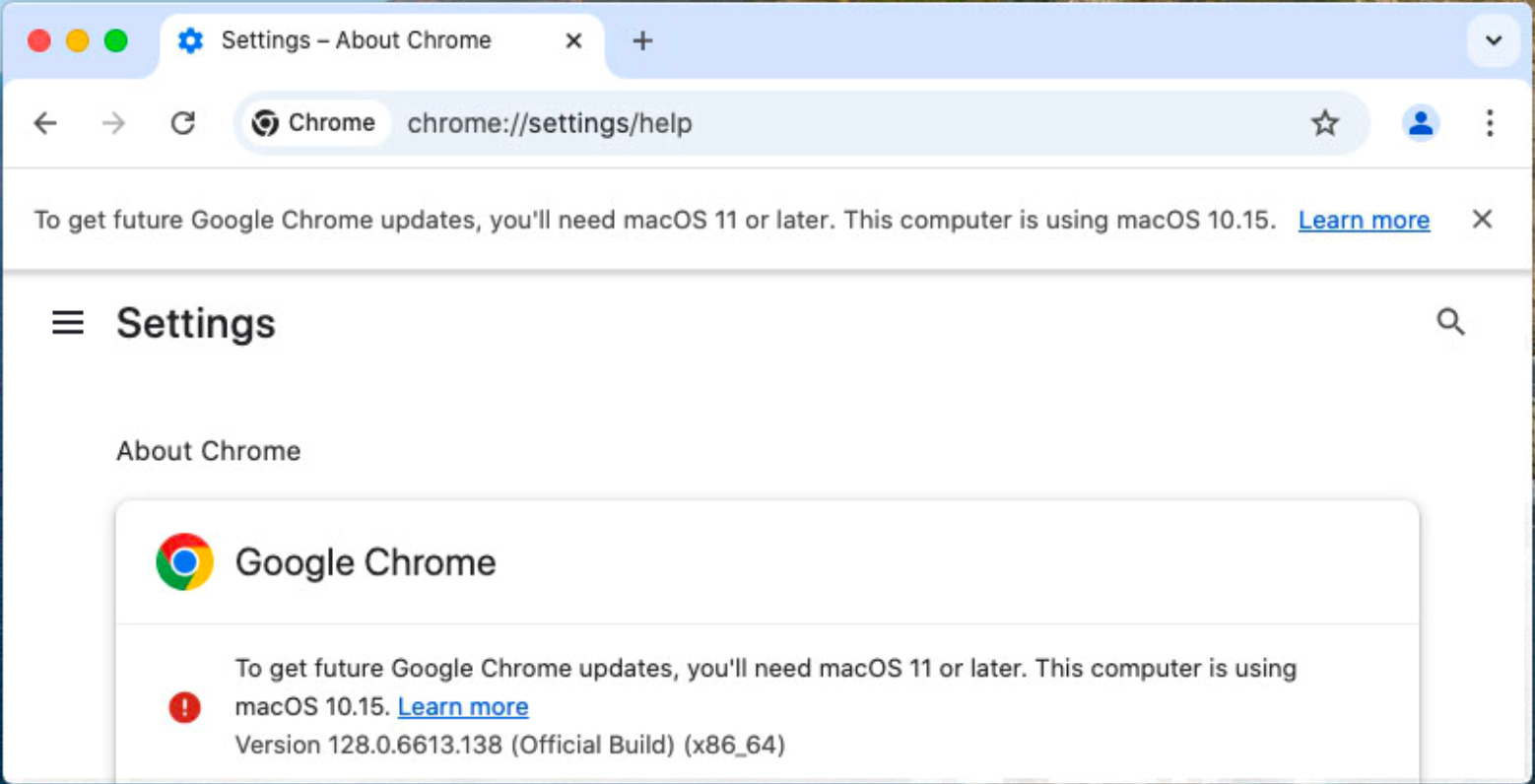
Task: Open Learn more link in Google Chrome card
Action: coord(463,706)
